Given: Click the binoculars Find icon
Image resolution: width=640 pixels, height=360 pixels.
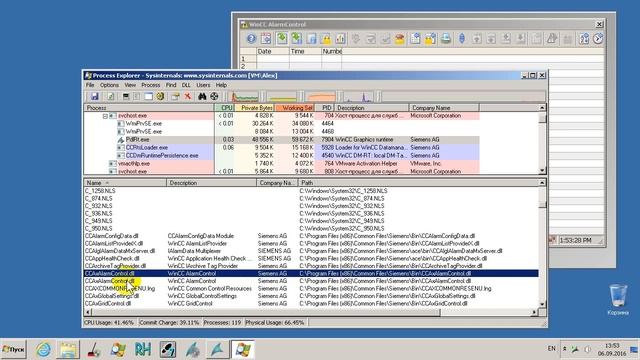Looking at the screenshot, I should (x=202, y=96).
